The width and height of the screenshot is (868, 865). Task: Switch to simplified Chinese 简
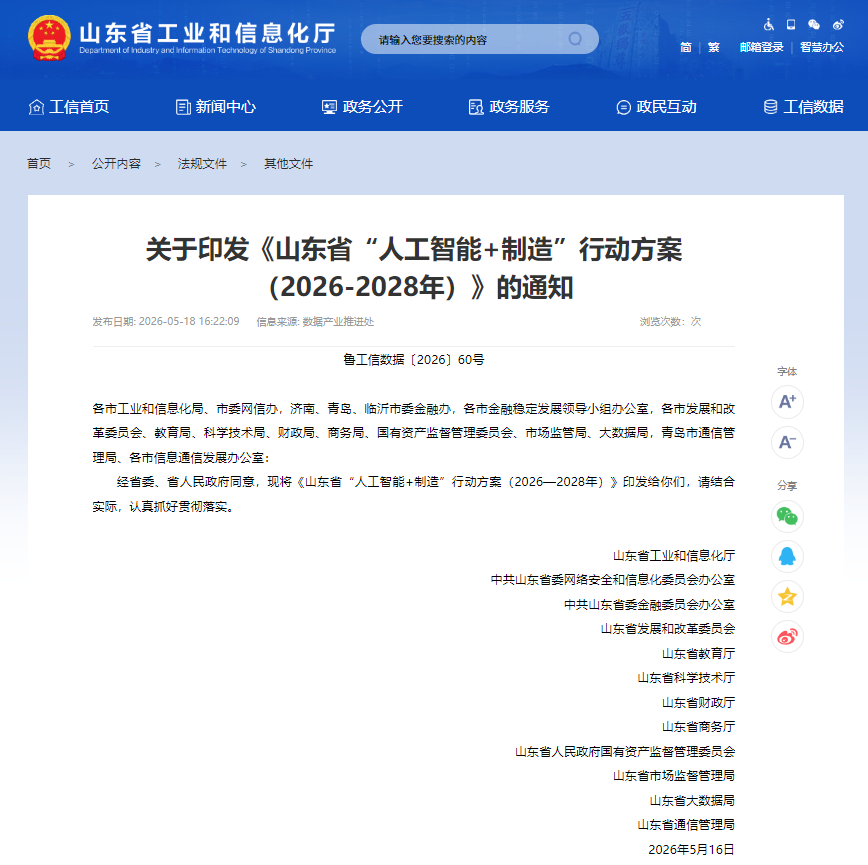pos(686,48)
